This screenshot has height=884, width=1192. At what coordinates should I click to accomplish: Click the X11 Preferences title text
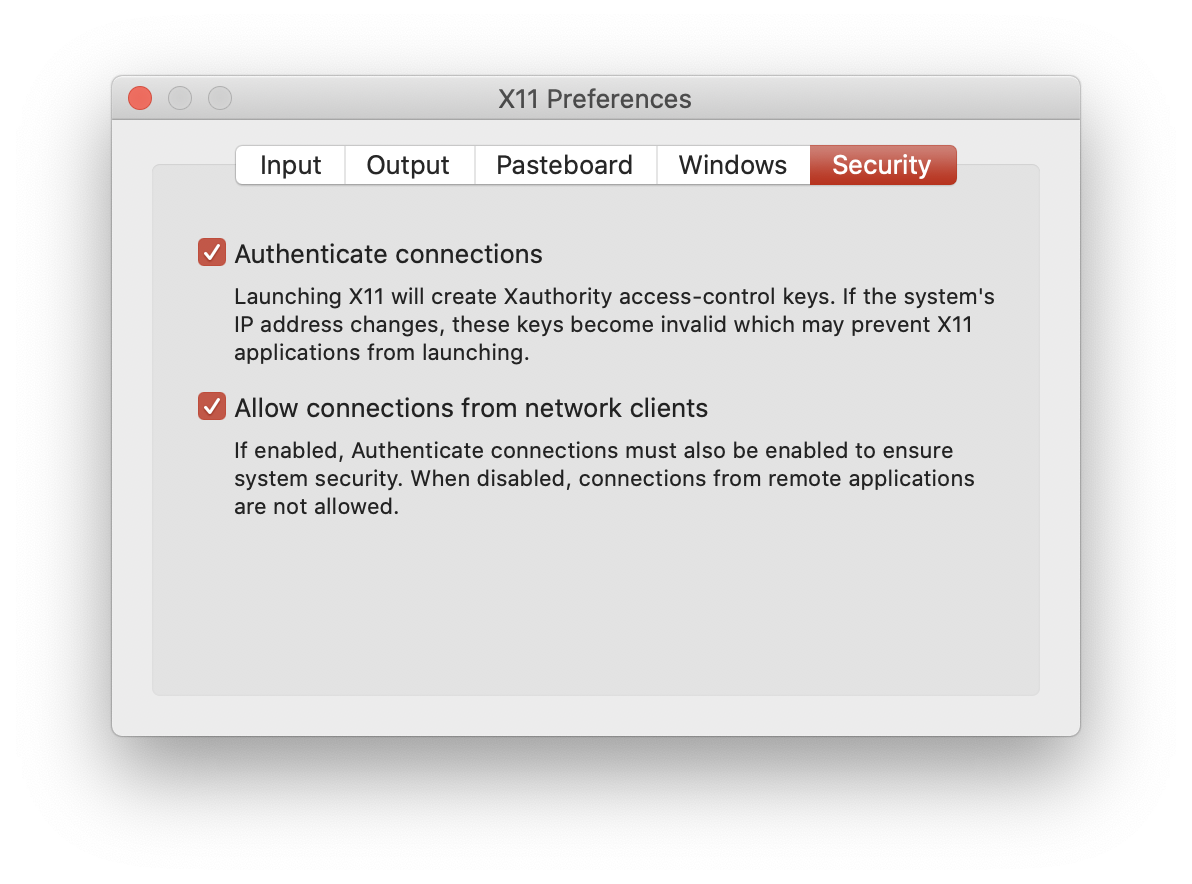[595, 99]
